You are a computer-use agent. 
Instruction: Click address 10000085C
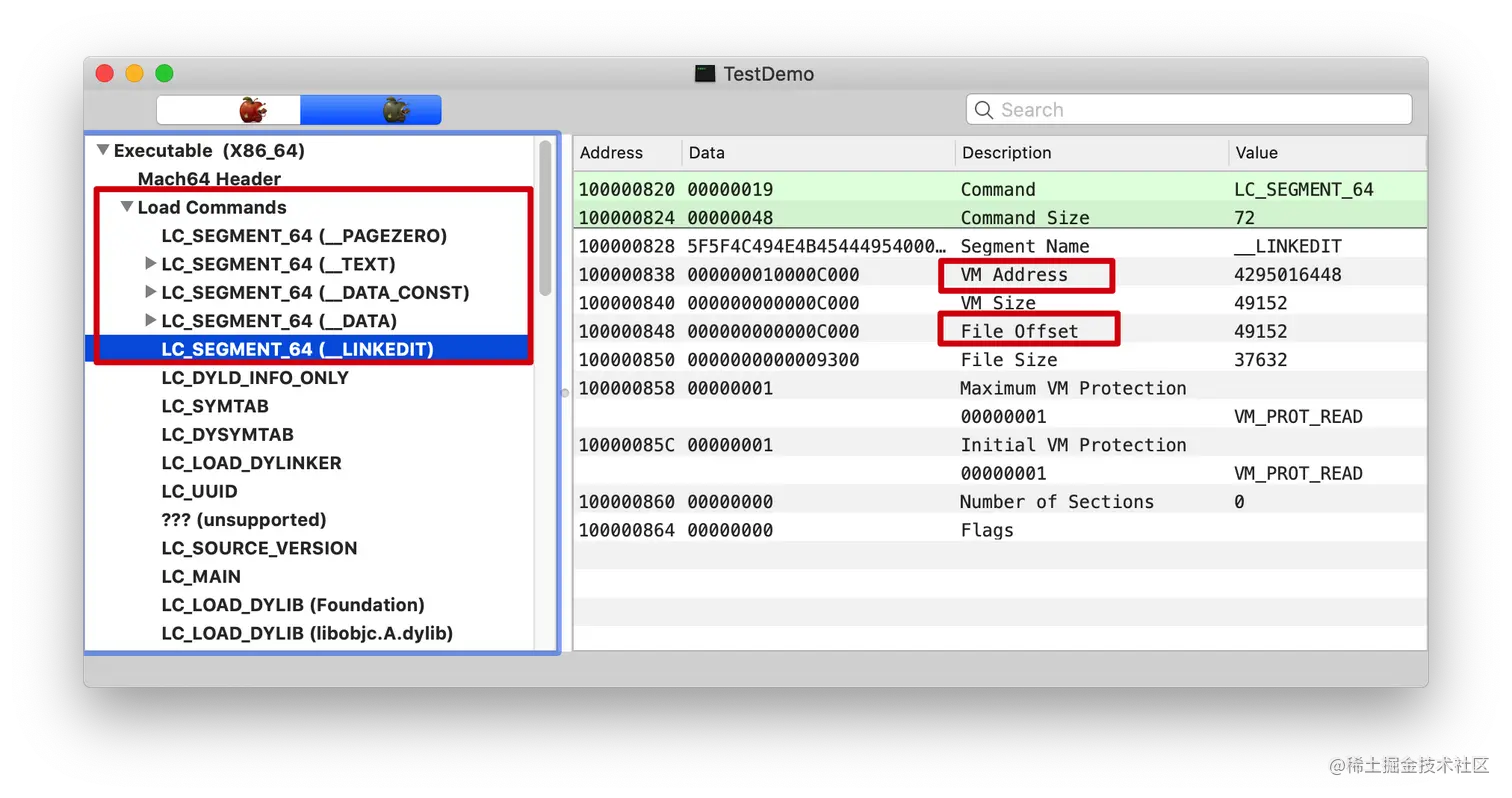tap(627, 445)
